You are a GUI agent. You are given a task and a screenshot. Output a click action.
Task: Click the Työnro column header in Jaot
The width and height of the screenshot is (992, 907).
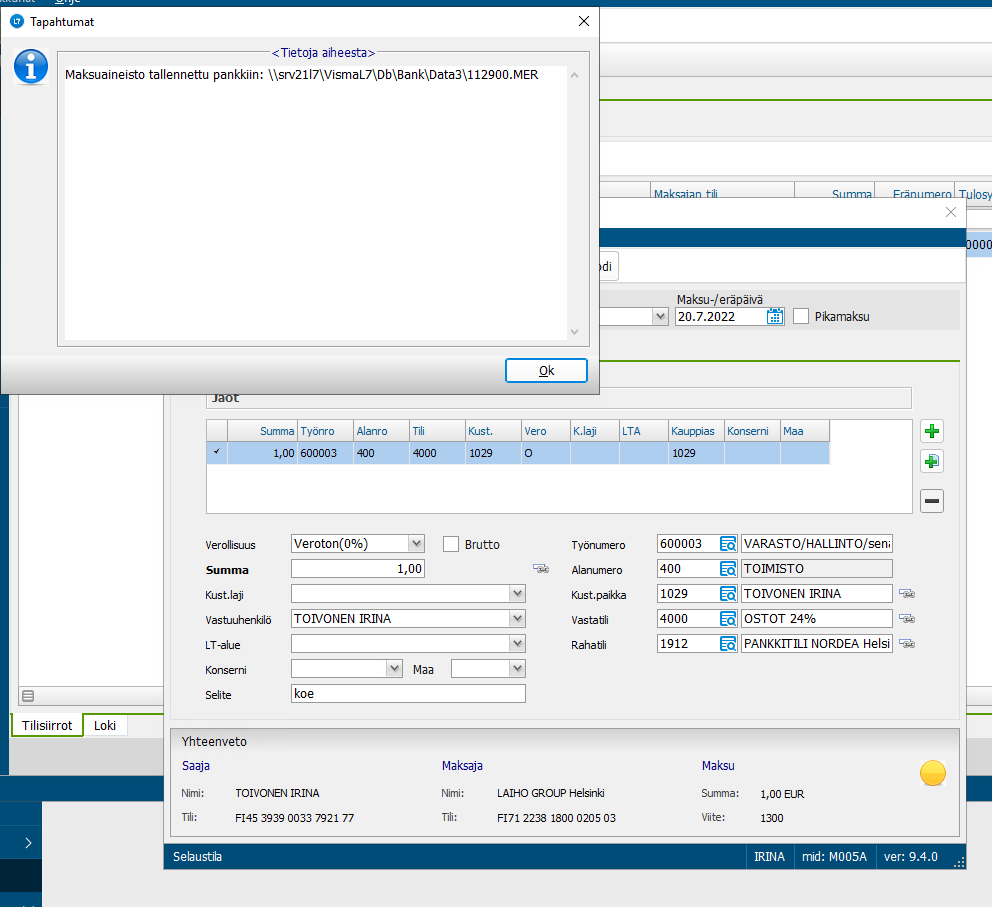pyautogui.click(x=325, y=431)
